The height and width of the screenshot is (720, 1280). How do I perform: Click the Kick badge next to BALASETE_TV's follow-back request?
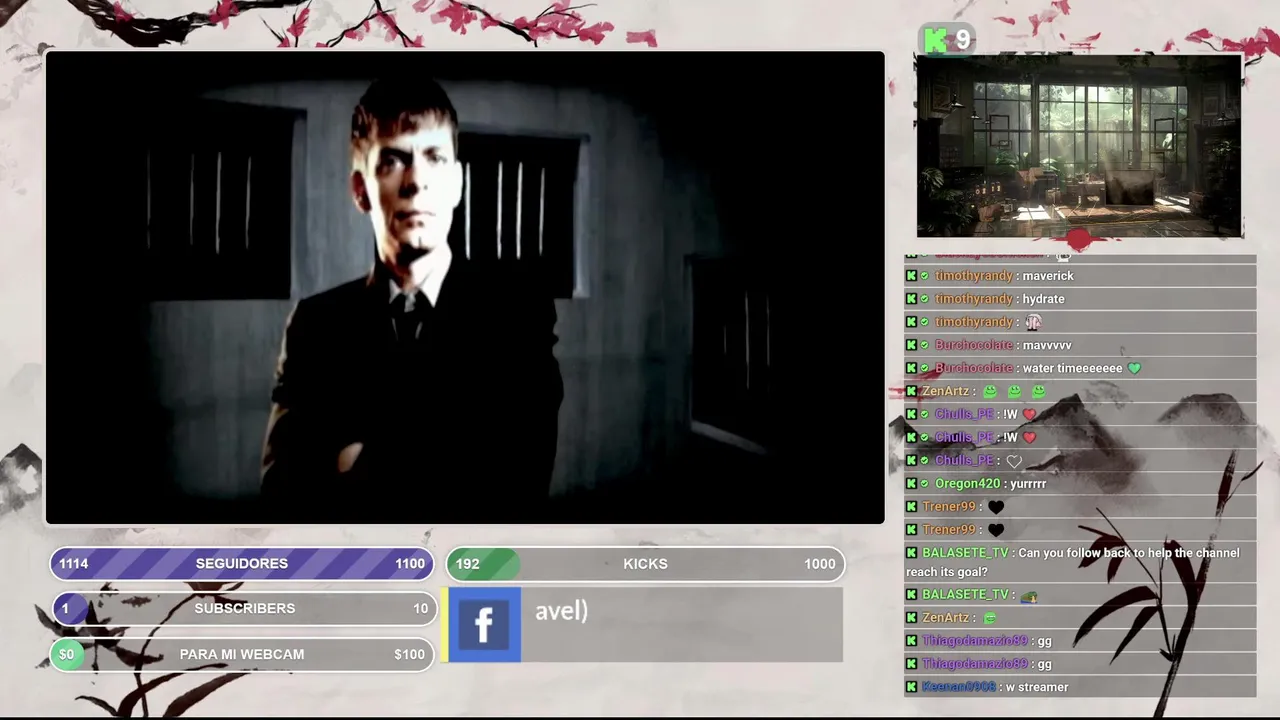pos(911,553)
